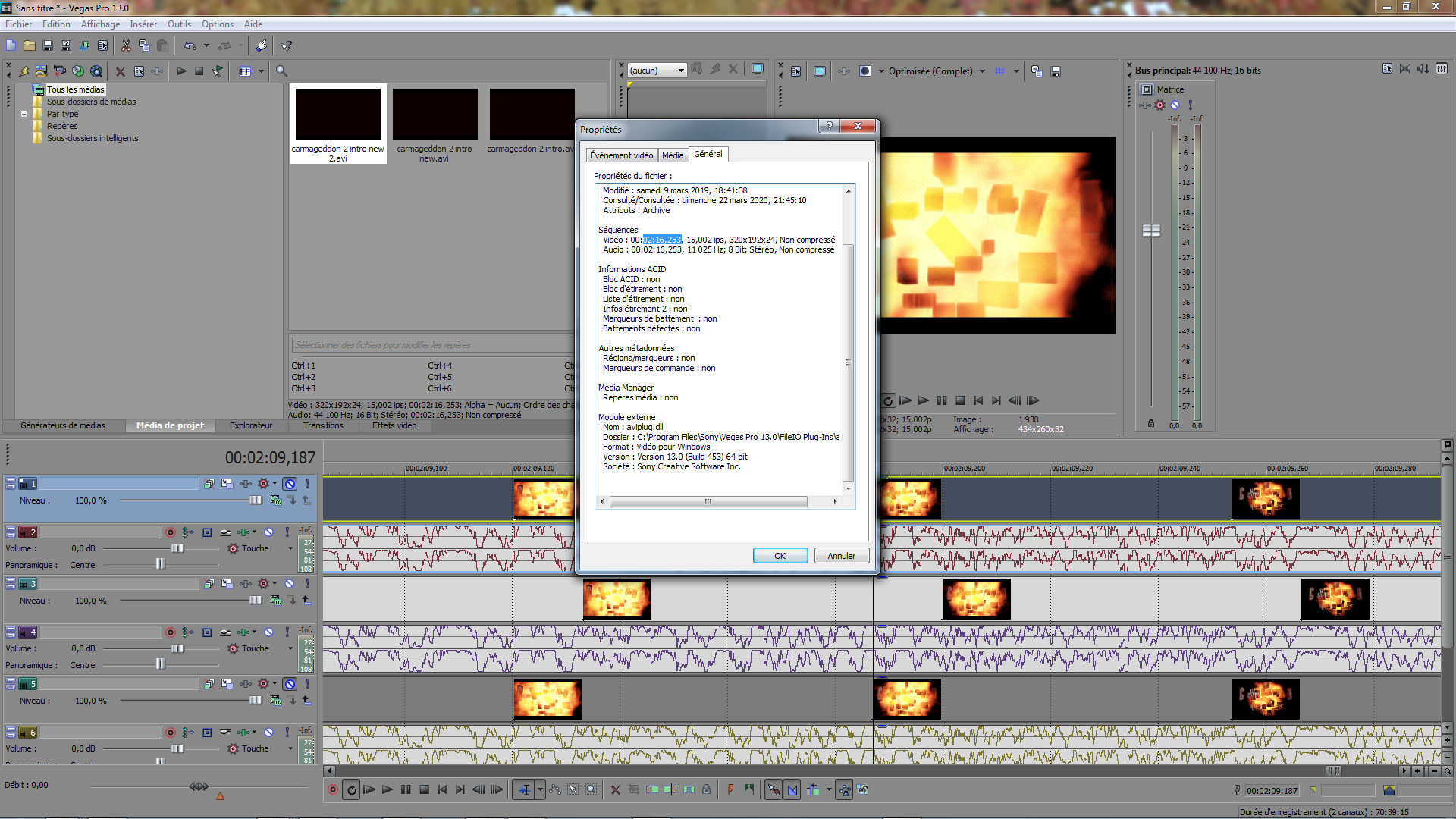Toggle solo on video track 1
The height and width of the screenshot is (819, 1456).
tap(308, 484)
